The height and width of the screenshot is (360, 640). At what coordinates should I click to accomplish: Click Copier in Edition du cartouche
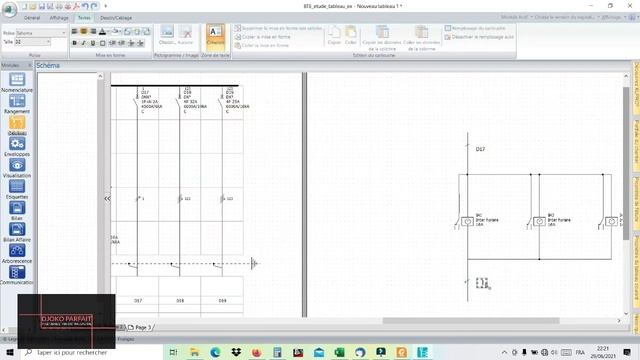point(334,35)
